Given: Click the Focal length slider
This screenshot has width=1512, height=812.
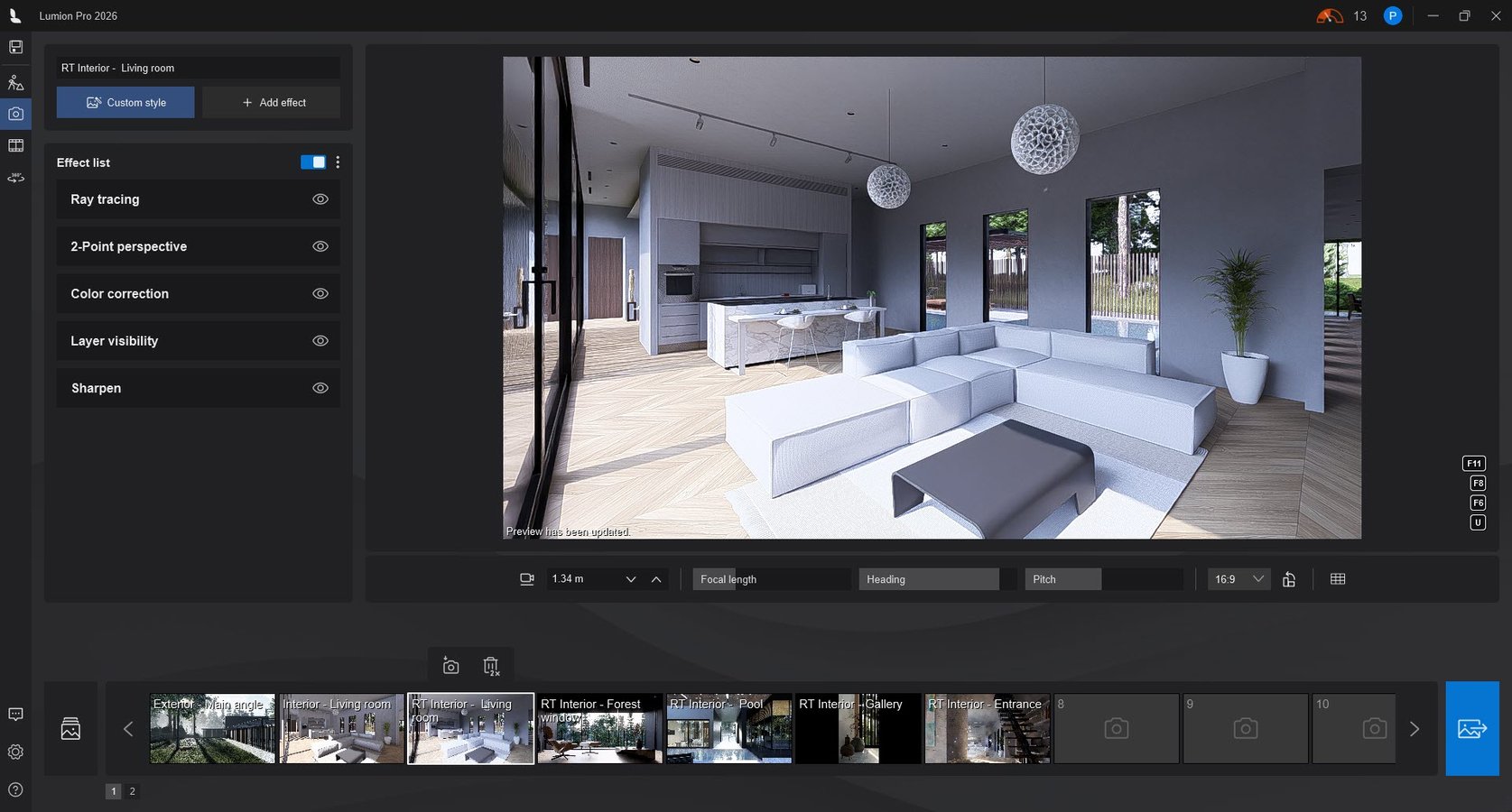Looking at the screenshot, I should 772,579.
